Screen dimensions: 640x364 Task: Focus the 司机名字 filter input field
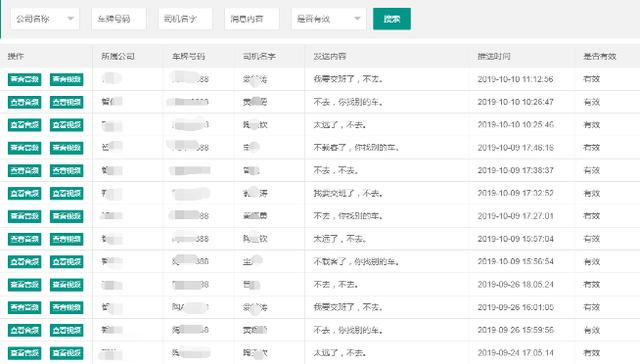coord(185,19)
